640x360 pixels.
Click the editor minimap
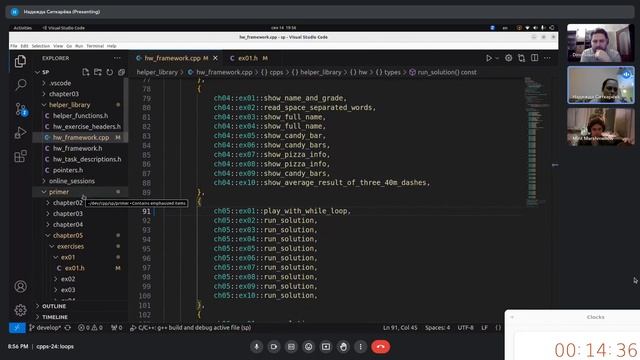point(536,141)
